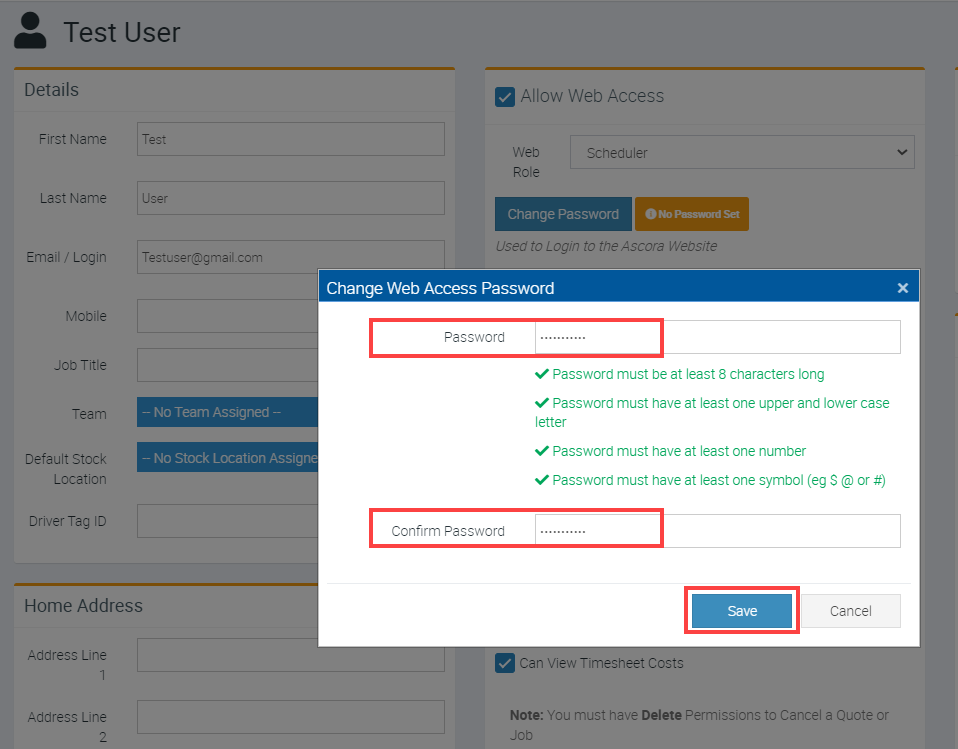958x749 pixels.
Task: Click Save in the password dialog
Action: pyautogui.click(x=741, y=611)
